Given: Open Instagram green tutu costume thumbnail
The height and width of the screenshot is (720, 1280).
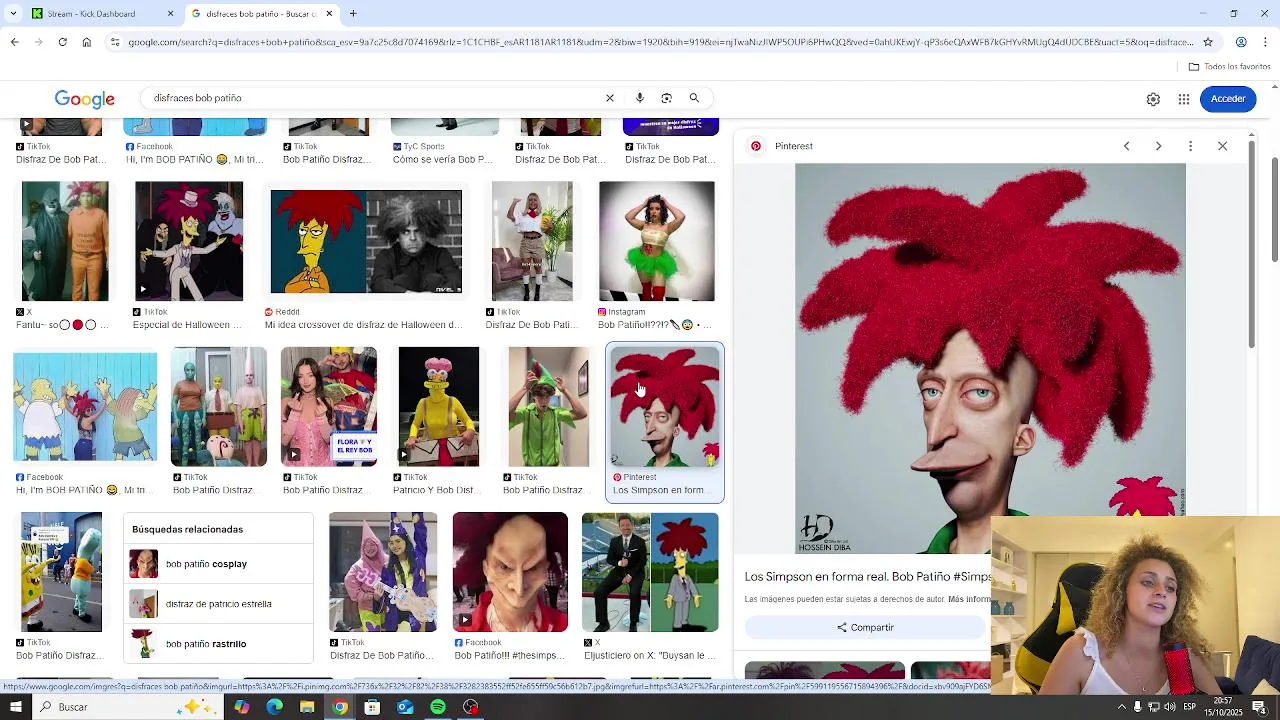Looking at the screenshot, I should tap(657, 241).
